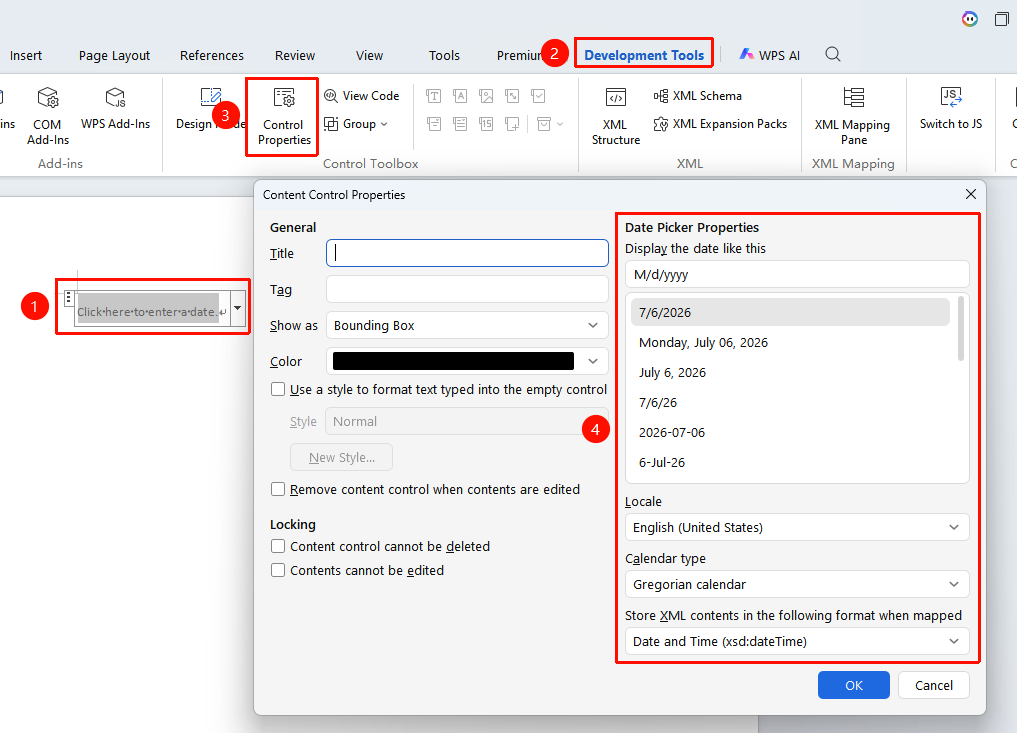Screen dimensions: 1017x733
Task: Insert a date picker content control (15 icon)
Action: pyautogui.click(x=486, y=124)
